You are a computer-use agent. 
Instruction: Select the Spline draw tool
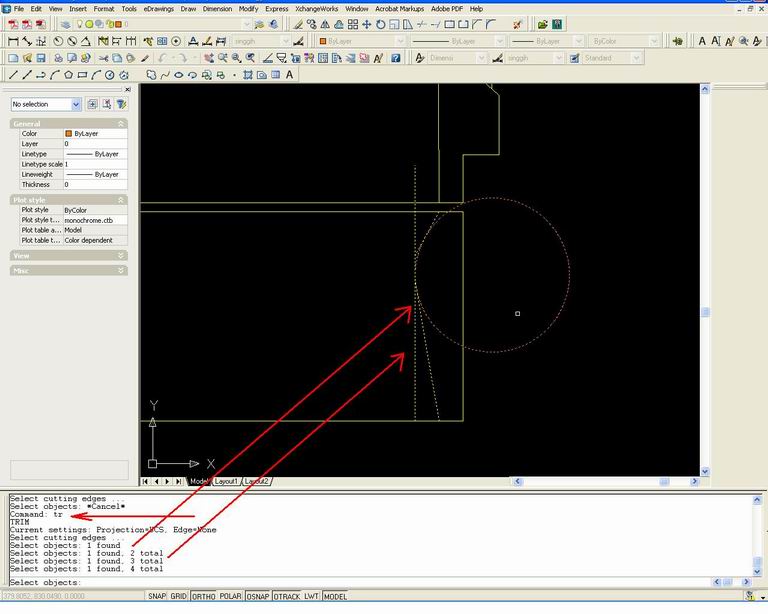pyautogui.click(x=165, y=75)
